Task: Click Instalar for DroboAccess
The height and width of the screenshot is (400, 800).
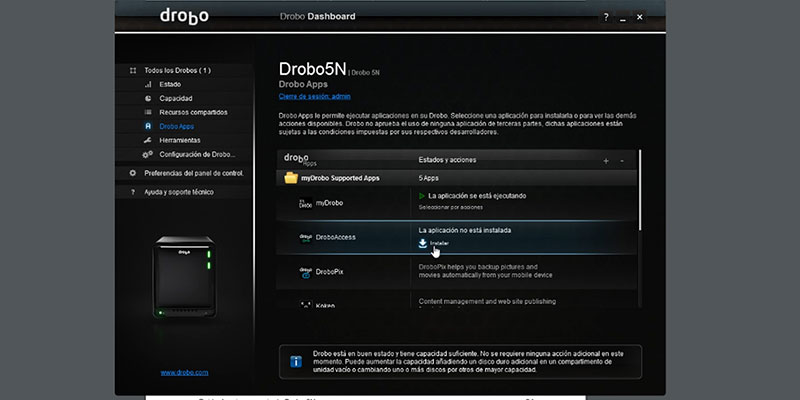Action: pyautogui.click(x=439, y=243)
